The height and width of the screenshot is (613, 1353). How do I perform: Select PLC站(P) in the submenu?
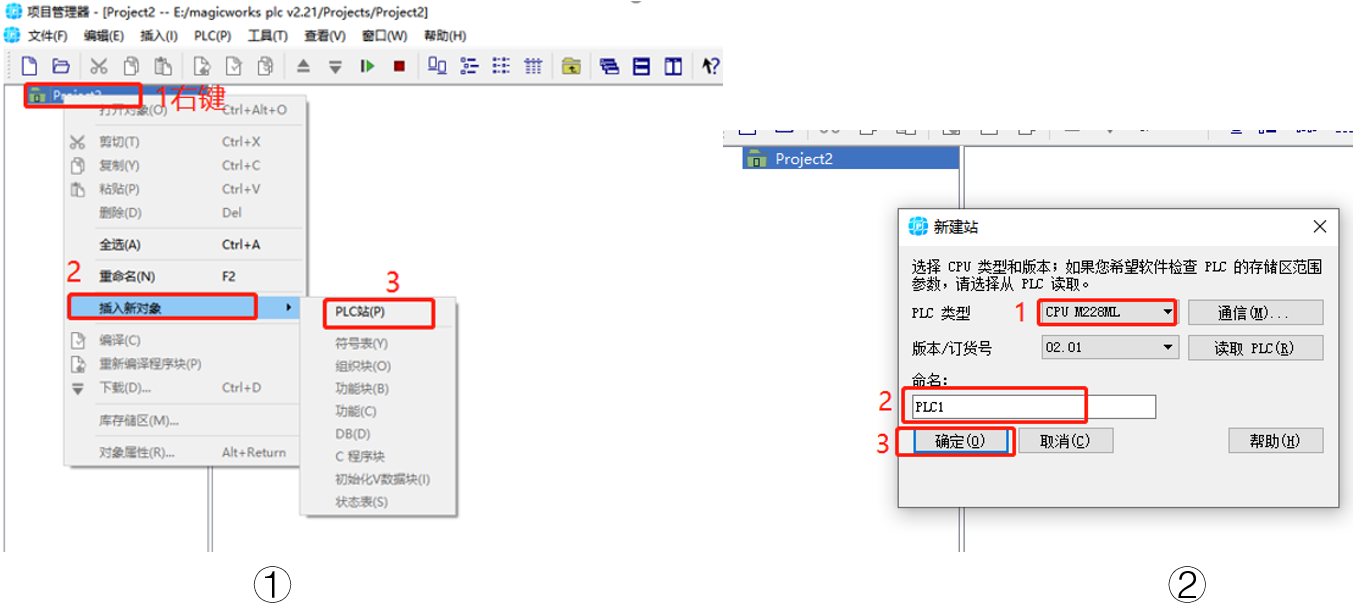coord(378,312)
